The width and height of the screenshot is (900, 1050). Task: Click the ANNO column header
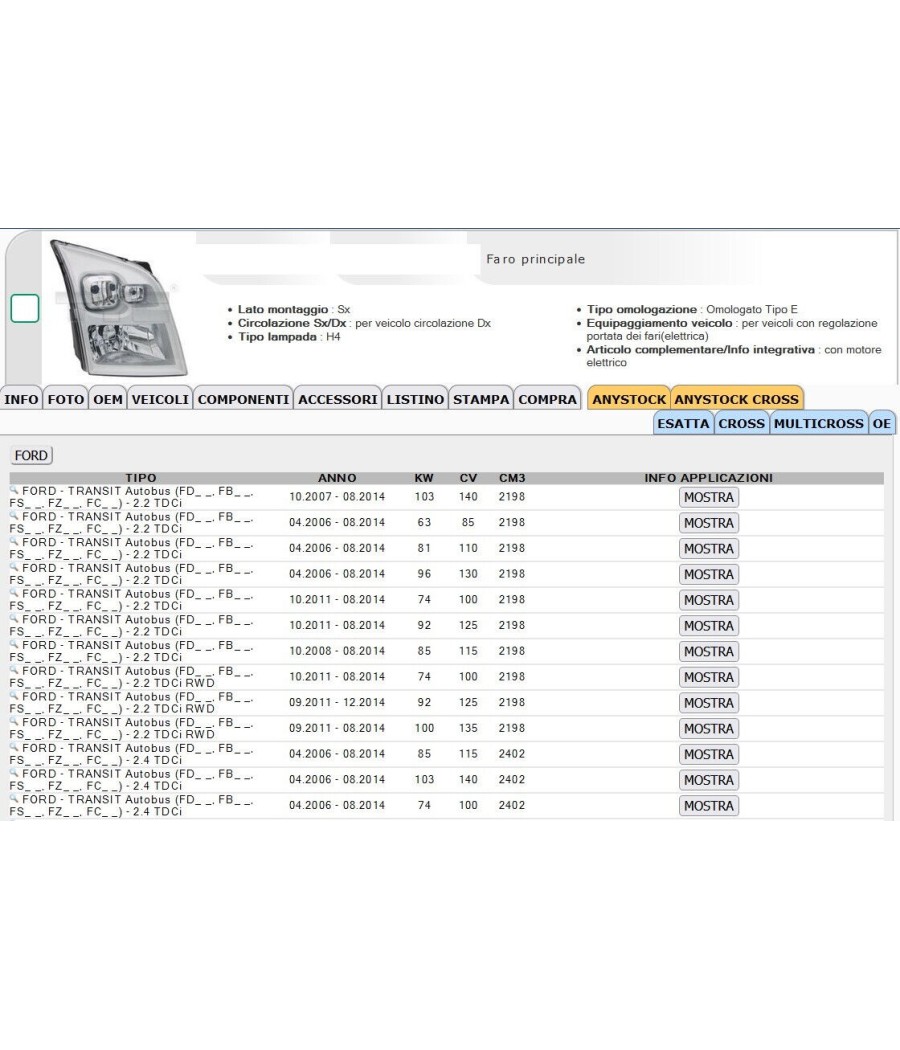(337, 478)
